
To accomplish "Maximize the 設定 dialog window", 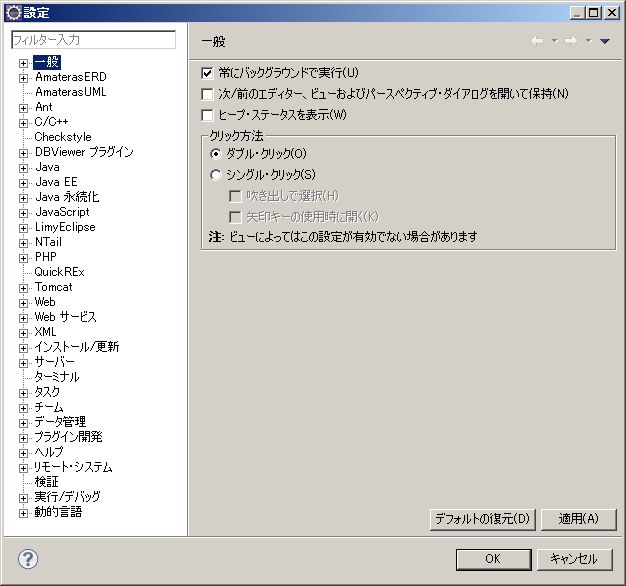I will click(x=594, y=13).
